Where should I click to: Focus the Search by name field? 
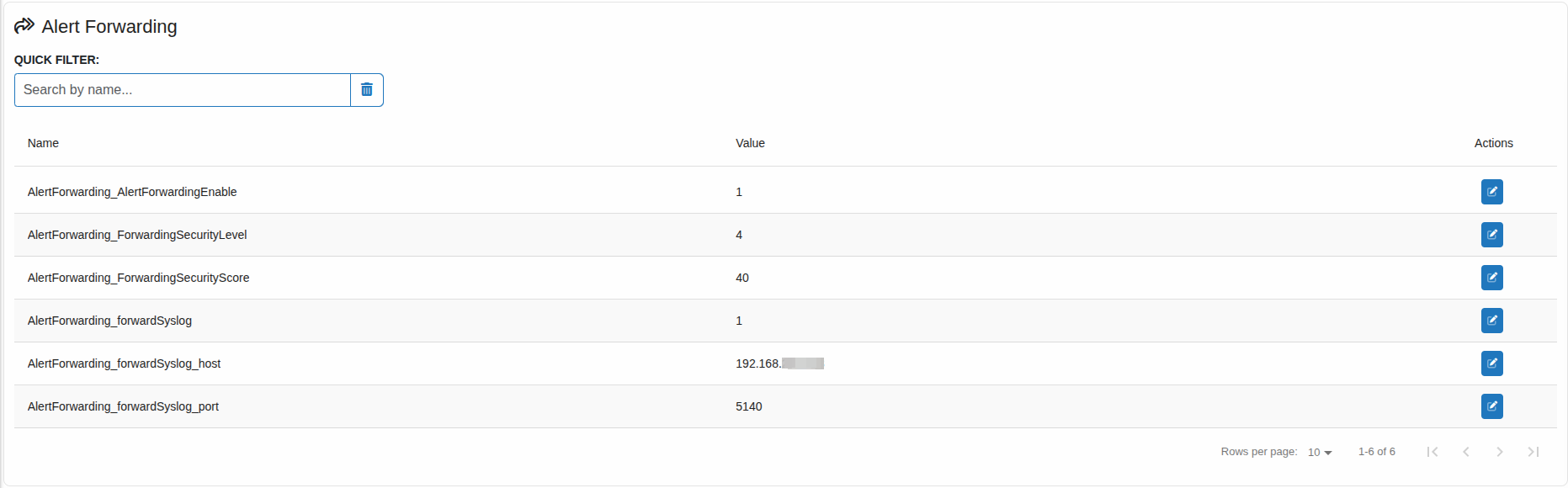tap(182, 90)
